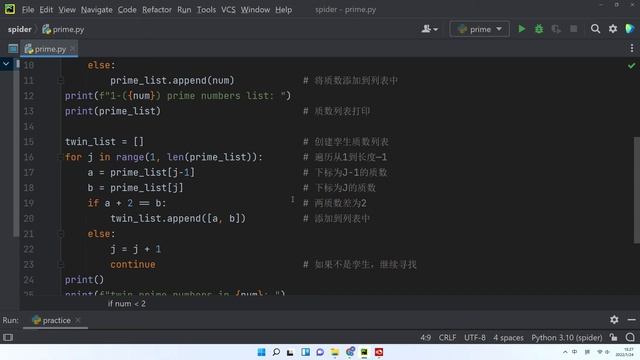This screenshot has width=640, height=360.
Task: Open notifications icon at status bar end
Action: tap(630, 337)
